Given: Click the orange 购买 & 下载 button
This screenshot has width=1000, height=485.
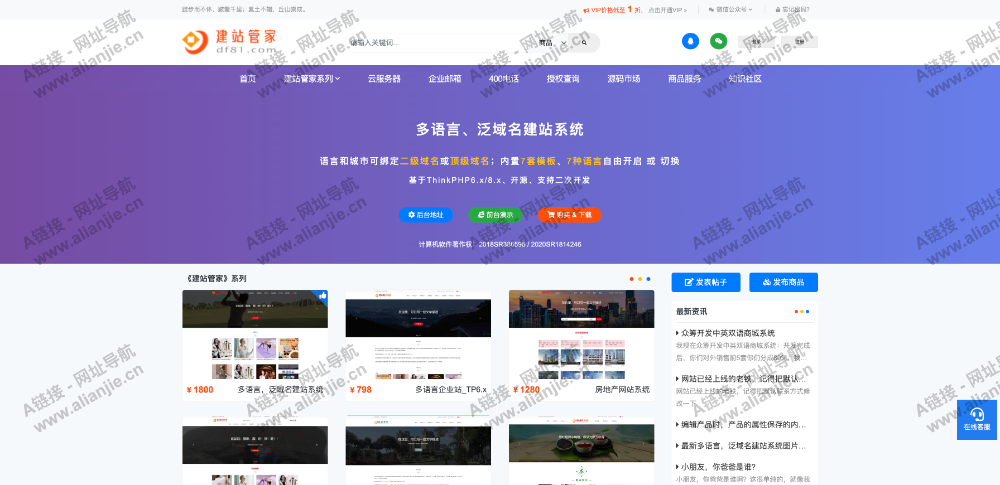Looking at the screenshot, I should click(x=570, y=215).
